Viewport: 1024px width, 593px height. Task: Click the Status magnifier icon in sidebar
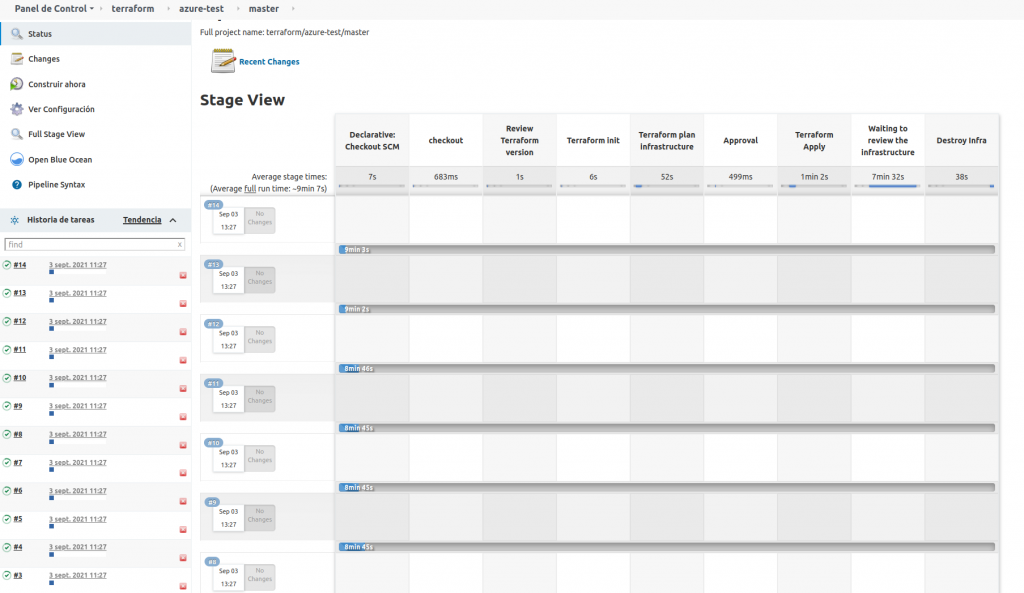coord(17,34)
